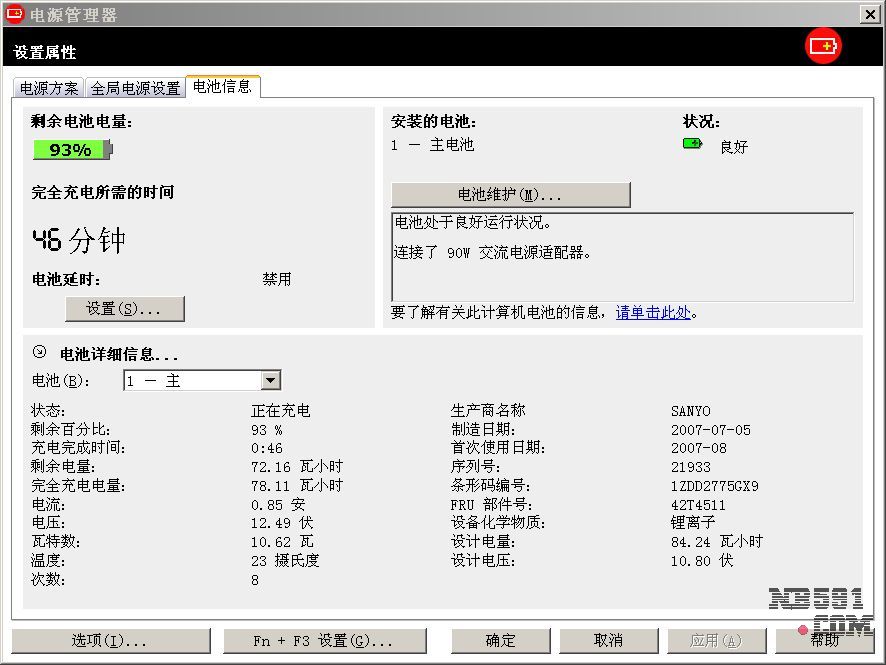Open battery delay 设置(S)... button
Image resolution: width=886 pixels, height=665 pixels.
coord(125,309)
